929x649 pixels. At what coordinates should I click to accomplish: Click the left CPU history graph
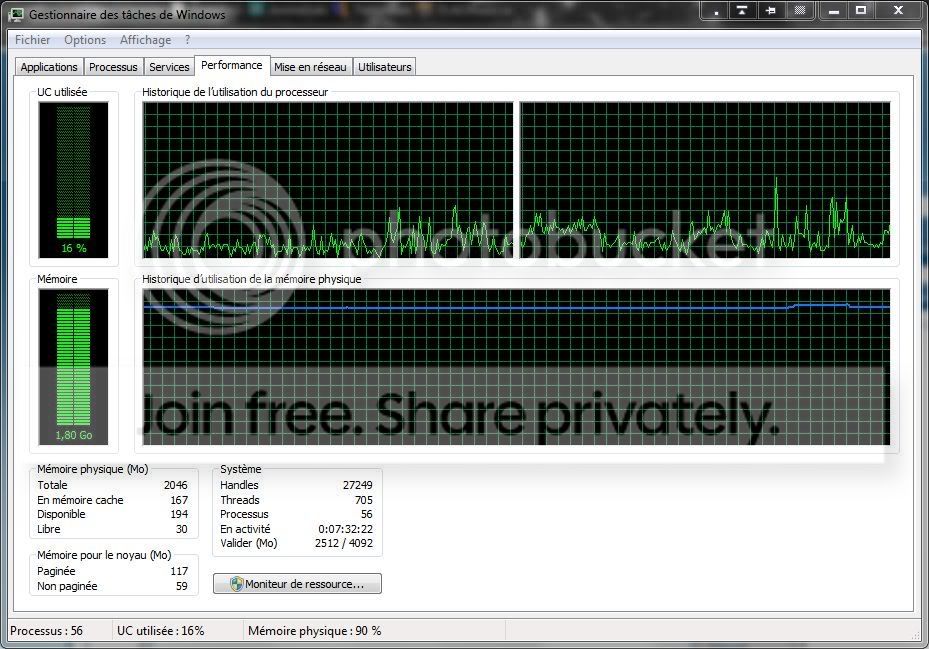click(328, 180)
